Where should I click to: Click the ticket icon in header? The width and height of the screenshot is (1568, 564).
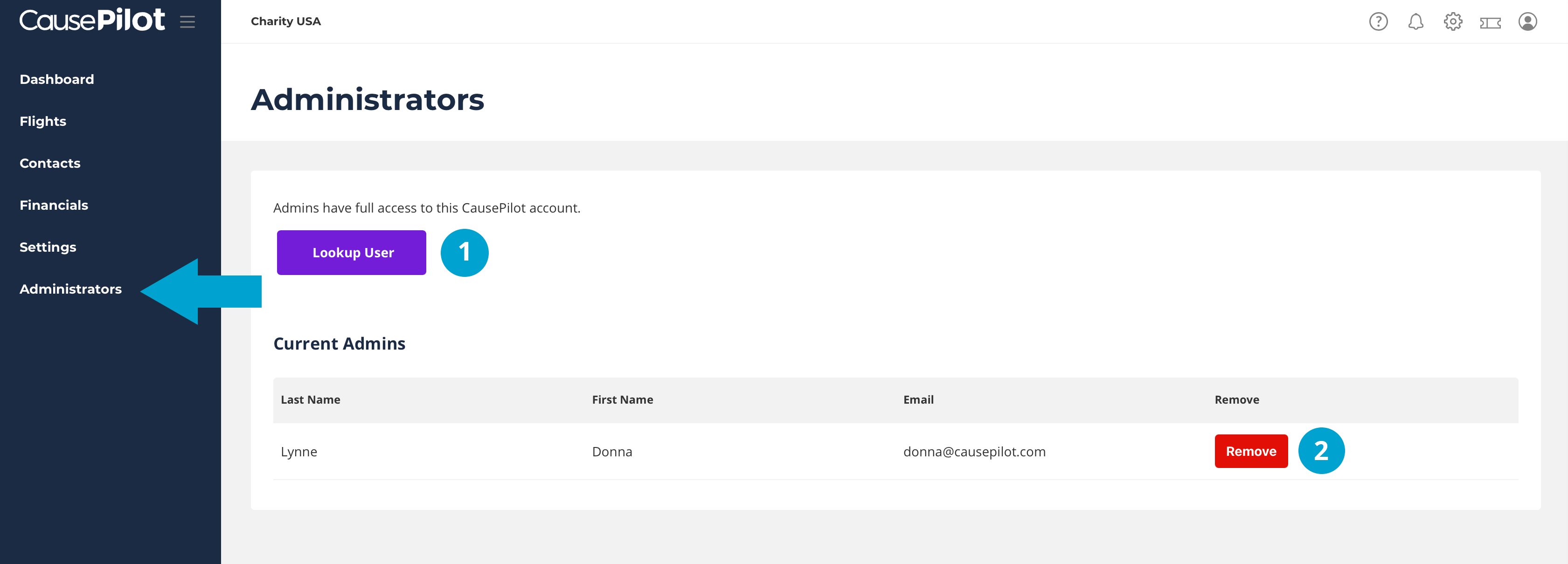1490,22
